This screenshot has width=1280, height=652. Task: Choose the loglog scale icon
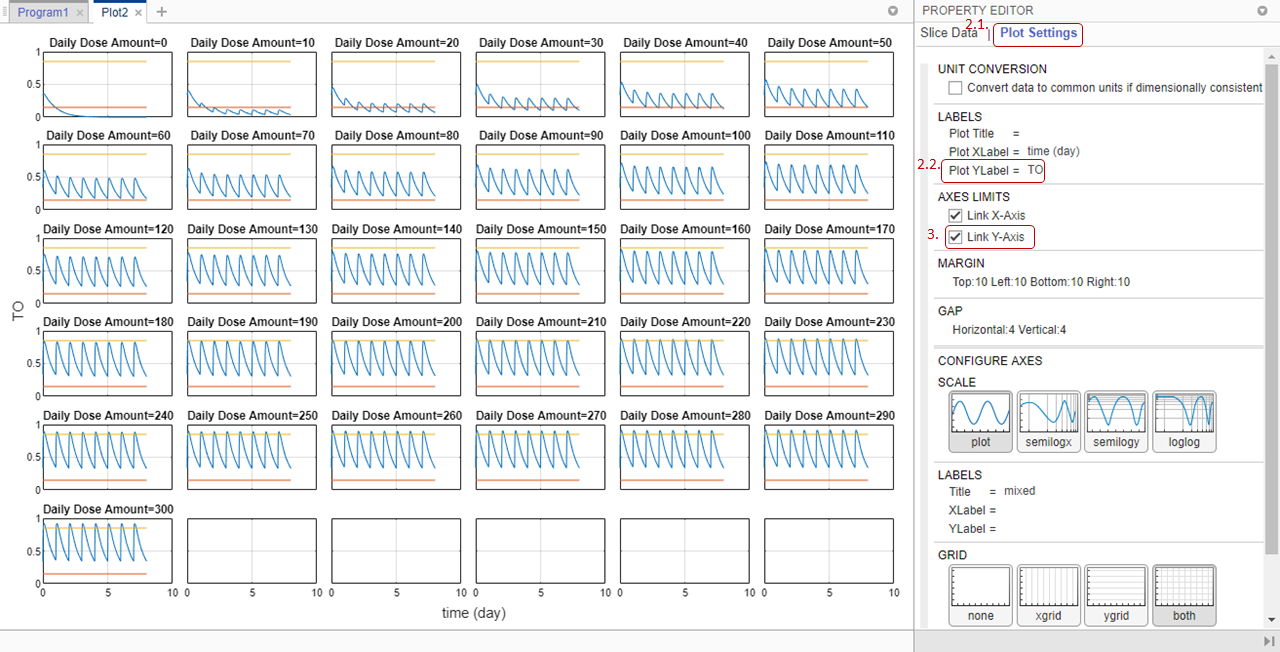1184,421
